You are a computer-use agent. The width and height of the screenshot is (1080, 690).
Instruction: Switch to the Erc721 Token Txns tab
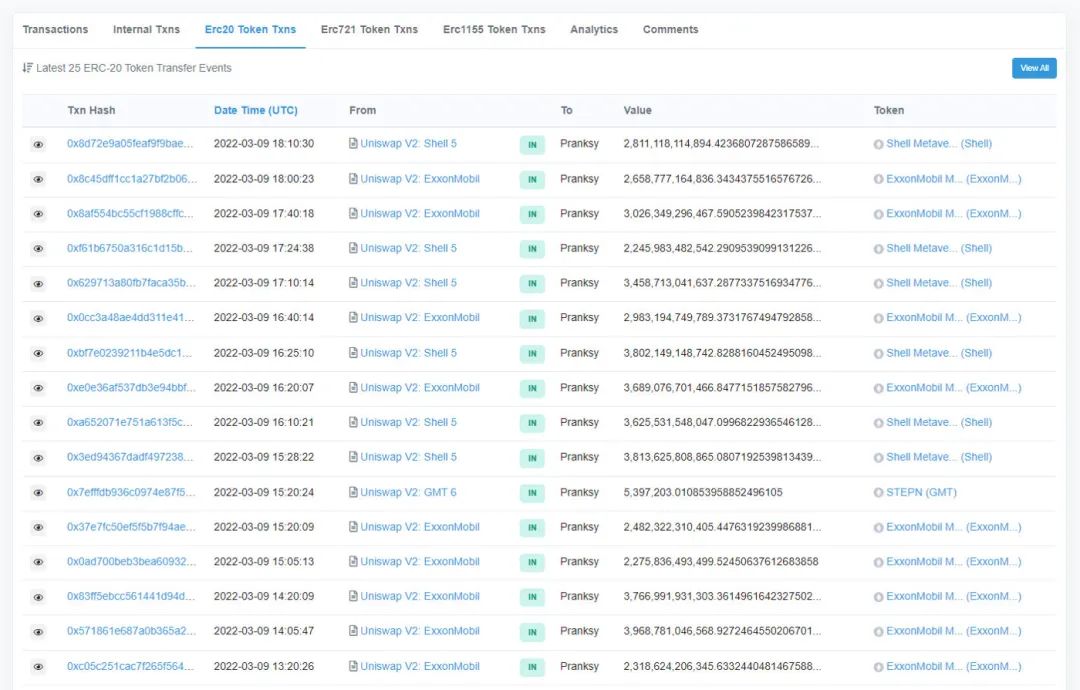click(369, 30)
